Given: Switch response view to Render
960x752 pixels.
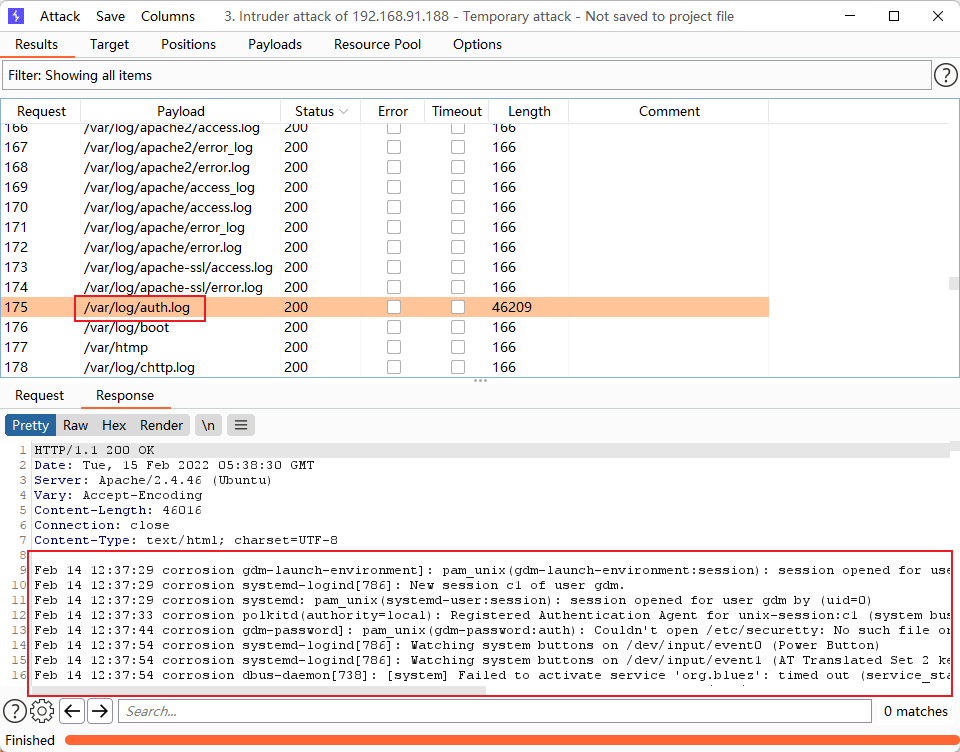Looking at the screenshot, I should click(162, 425).
